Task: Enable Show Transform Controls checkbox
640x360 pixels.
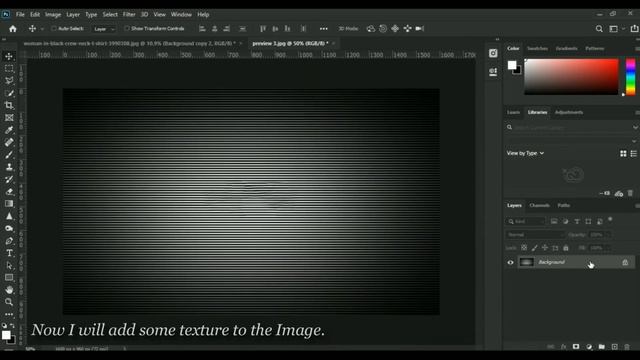Action: tap(127, 29)
